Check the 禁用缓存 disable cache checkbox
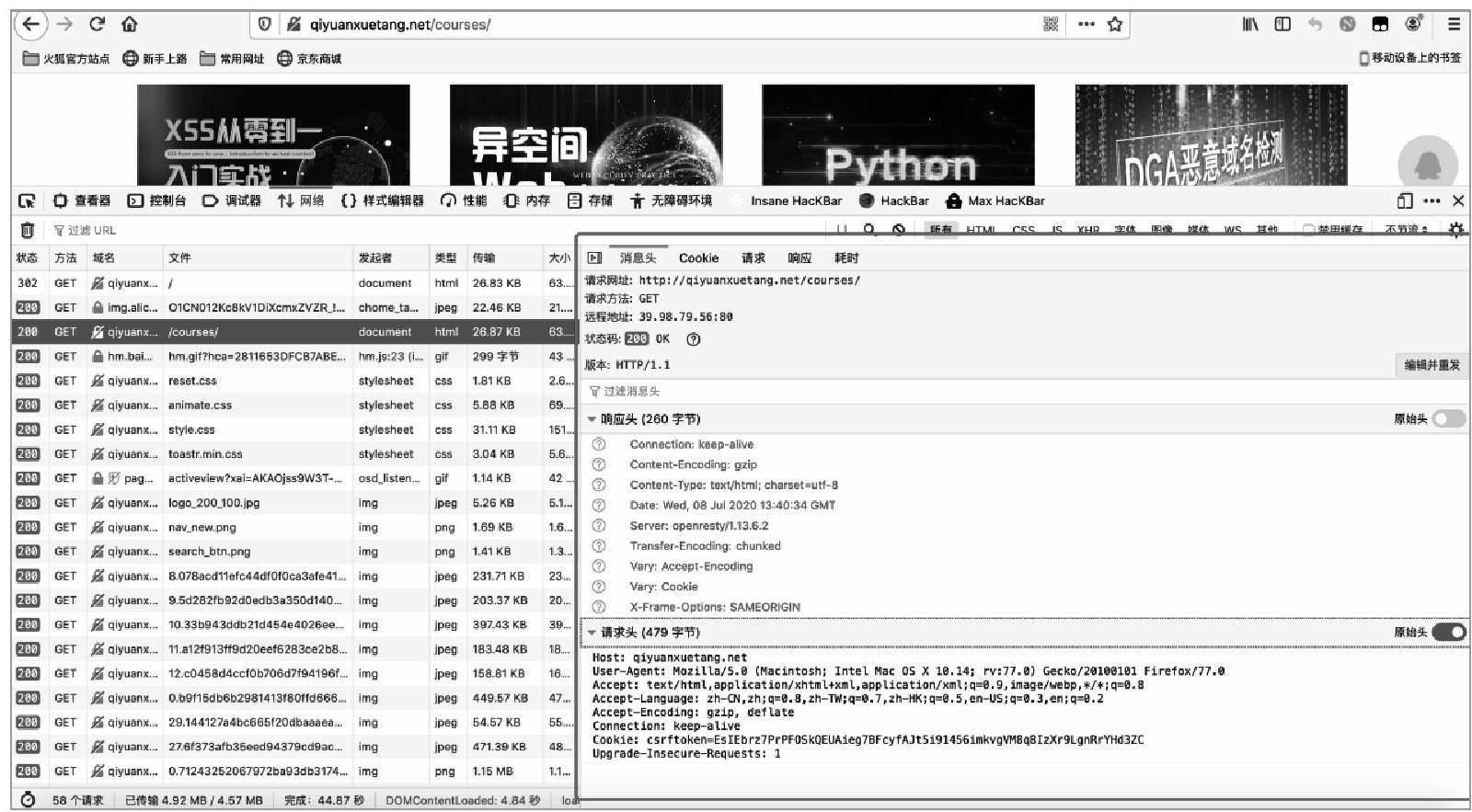The width and height of the screenshot is (1472, 812). 1308,230
